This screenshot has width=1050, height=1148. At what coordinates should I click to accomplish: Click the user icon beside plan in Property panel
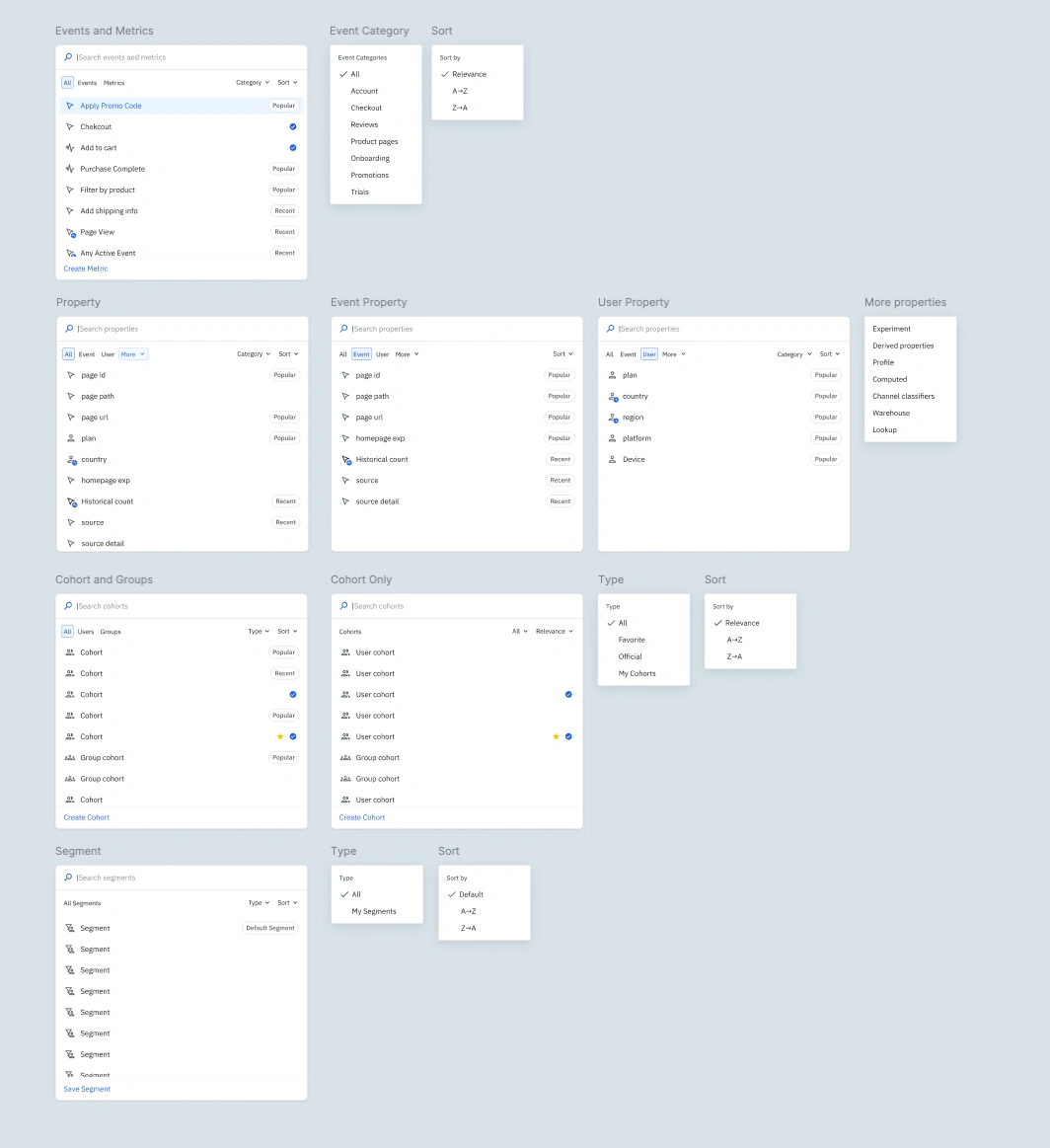(x=71, y=438)
